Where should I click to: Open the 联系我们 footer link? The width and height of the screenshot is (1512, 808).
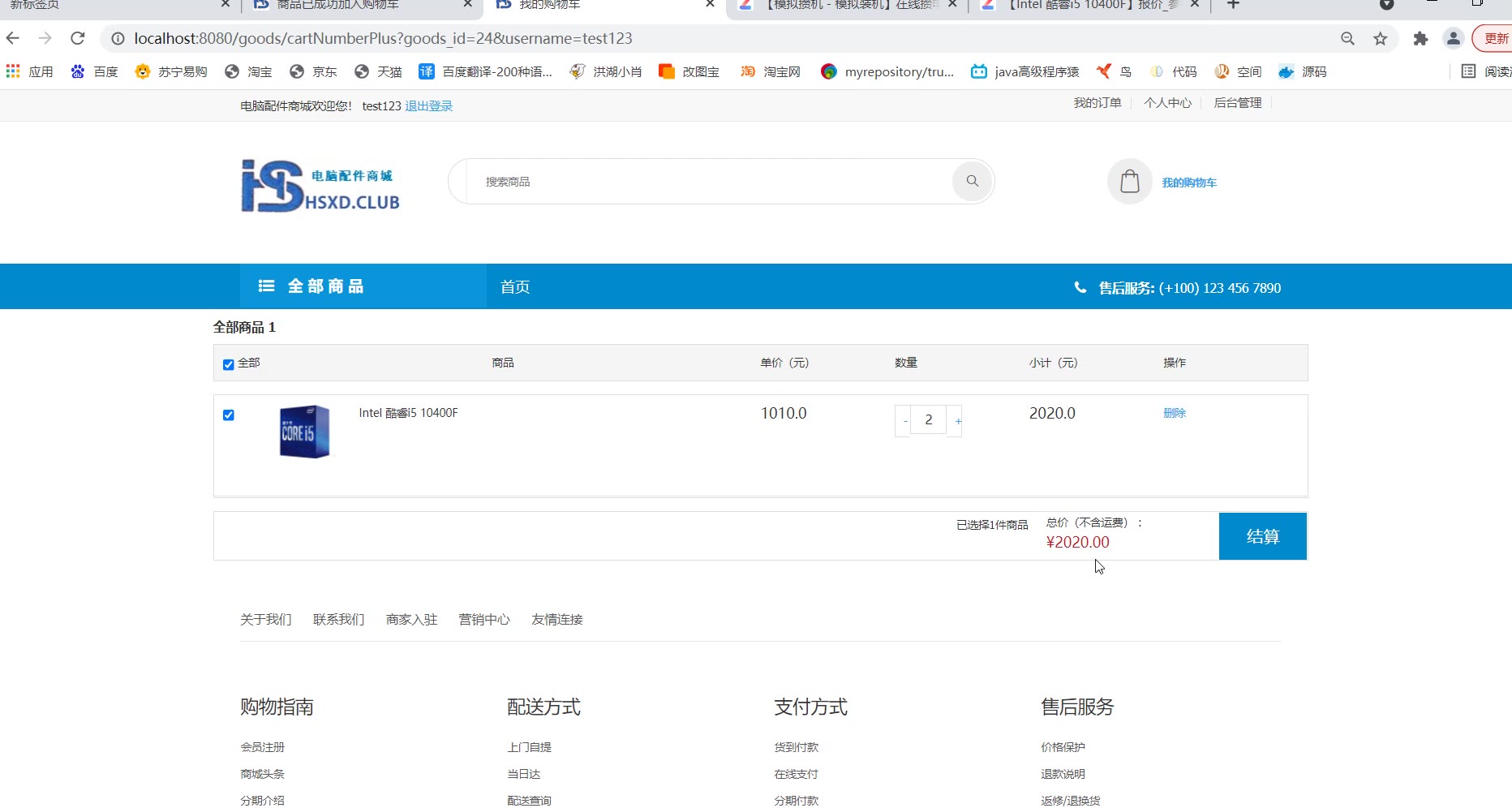[x=339, y=620]
